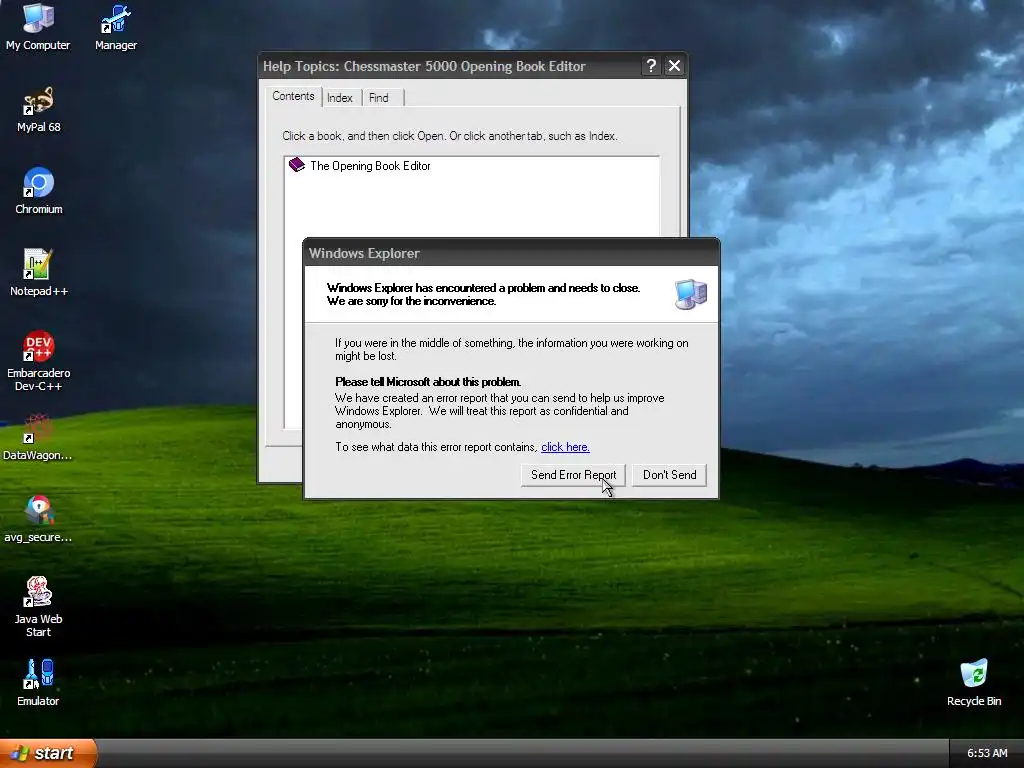Open the 'click here' report data link
The image size is (1024, 768).
(x=566, y=447)
